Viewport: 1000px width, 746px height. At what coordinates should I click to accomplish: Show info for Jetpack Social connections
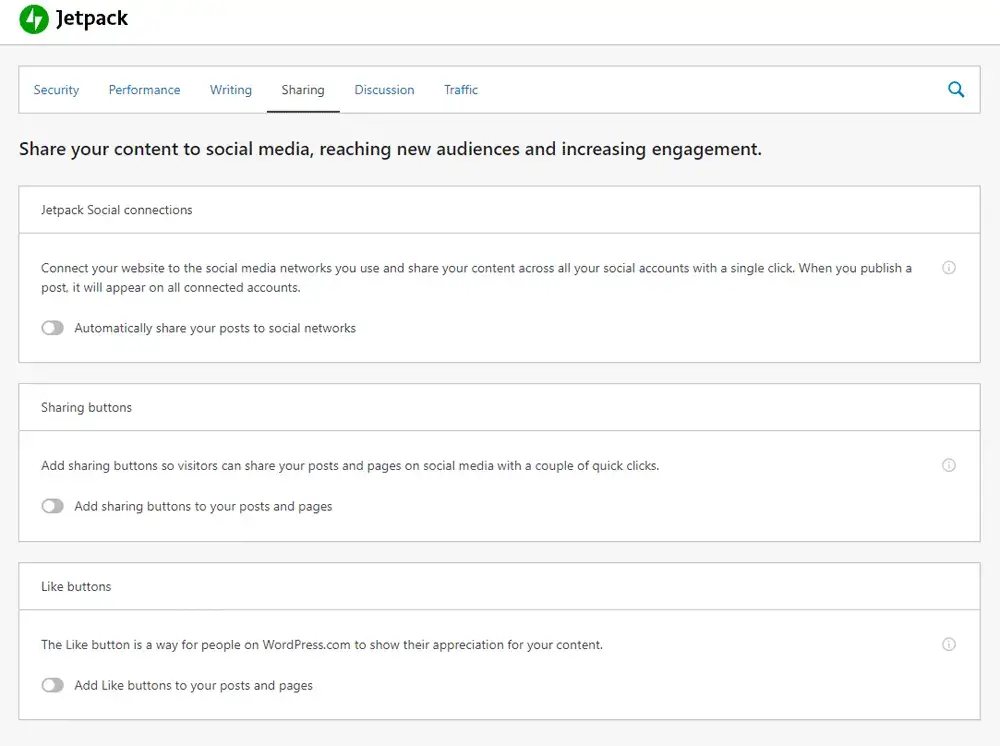point(948,268)
